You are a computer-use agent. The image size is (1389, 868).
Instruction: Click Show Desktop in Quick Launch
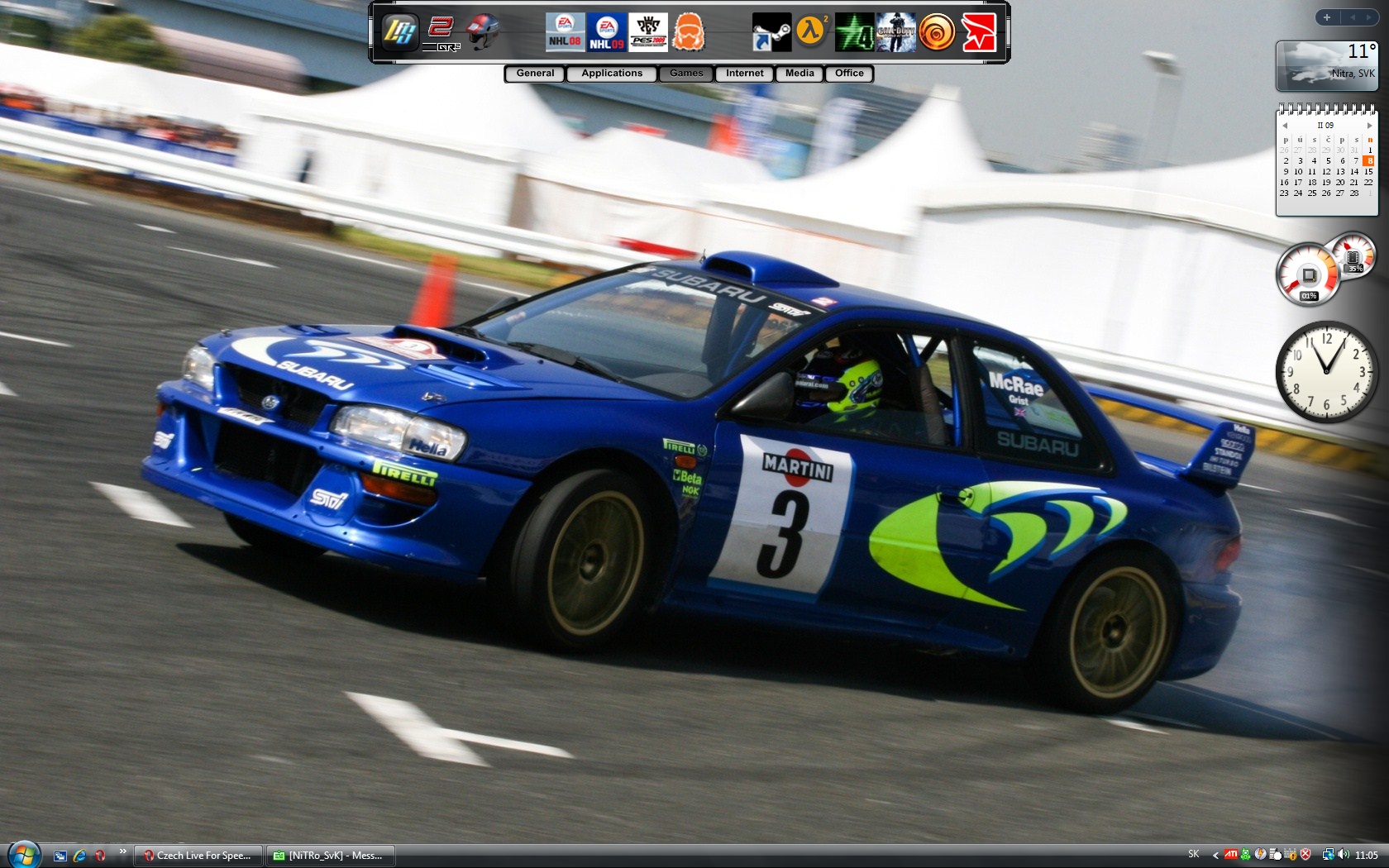point(60,856)
